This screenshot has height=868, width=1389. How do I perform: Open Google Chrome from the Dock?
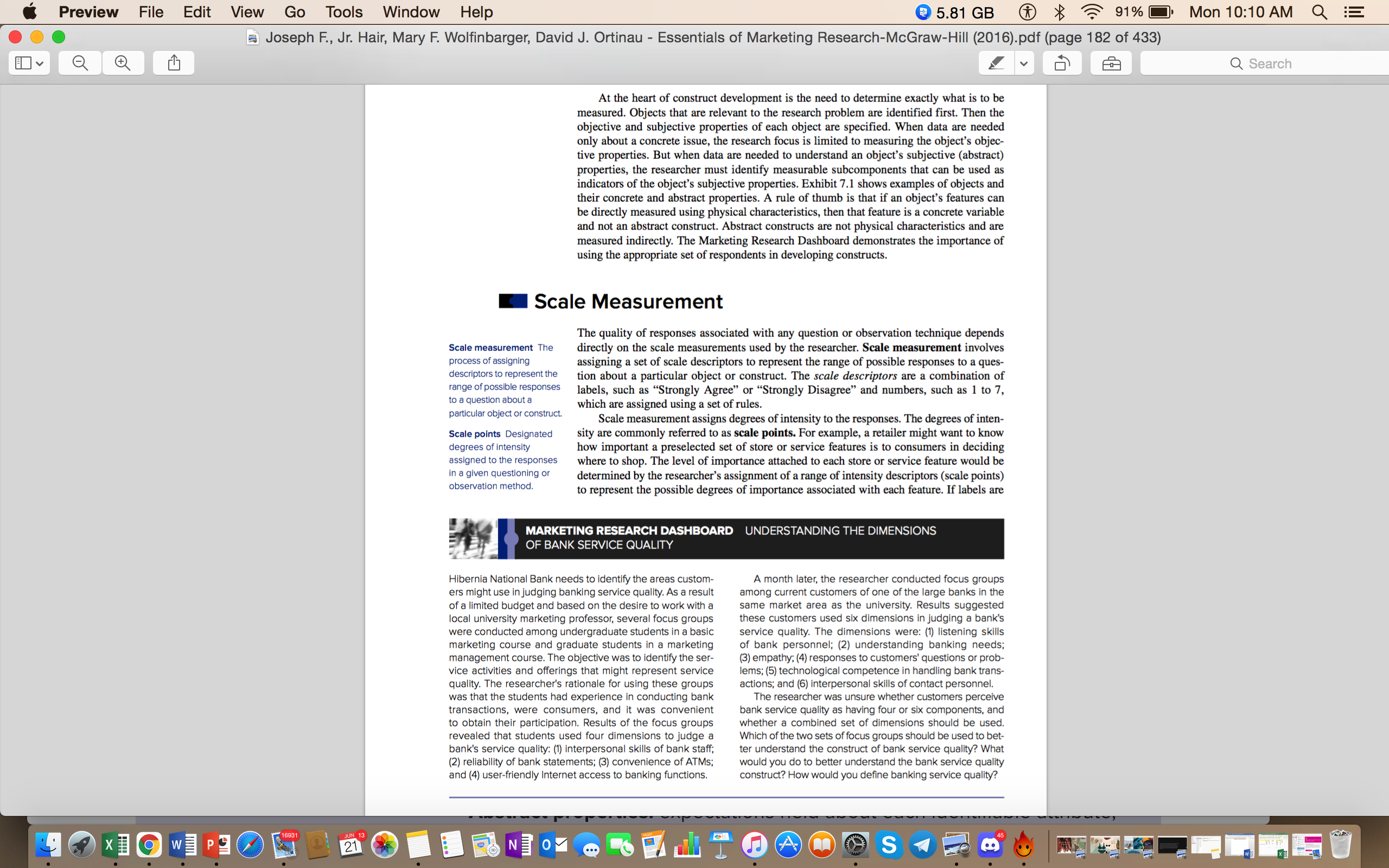(x=149, y=845)
